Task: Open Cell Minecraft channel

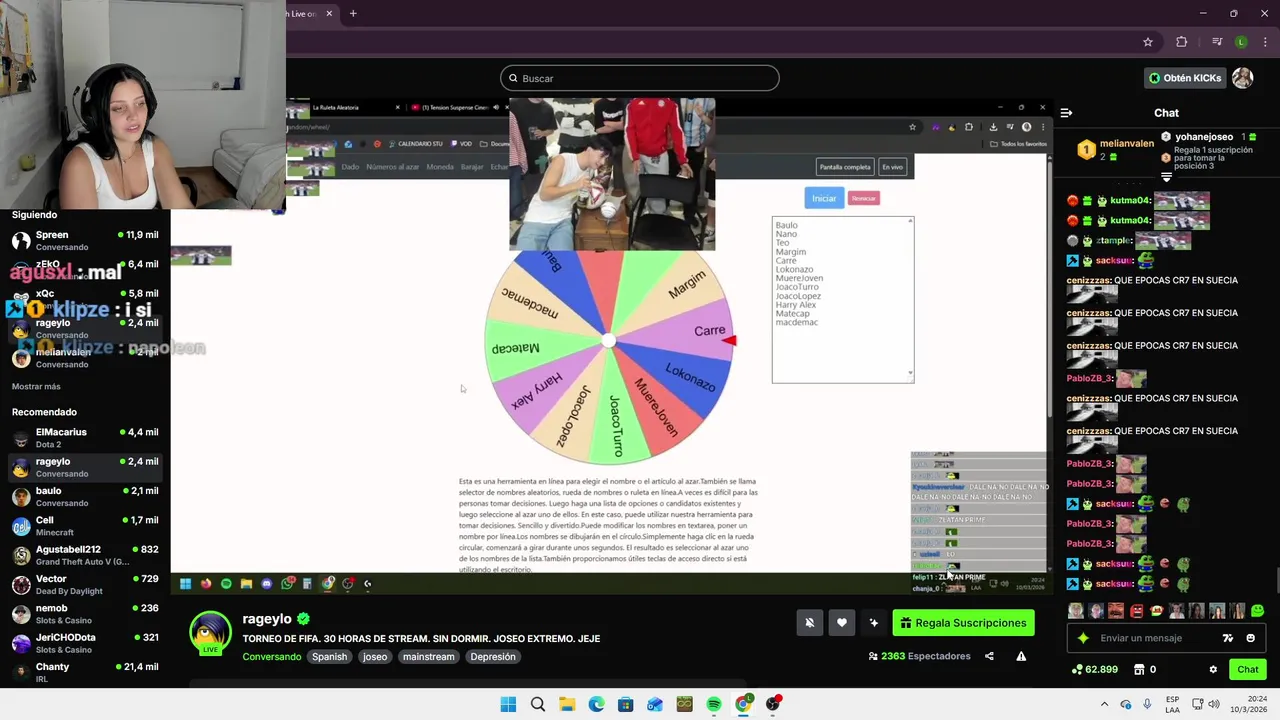Action: click(x=85, y=526)
